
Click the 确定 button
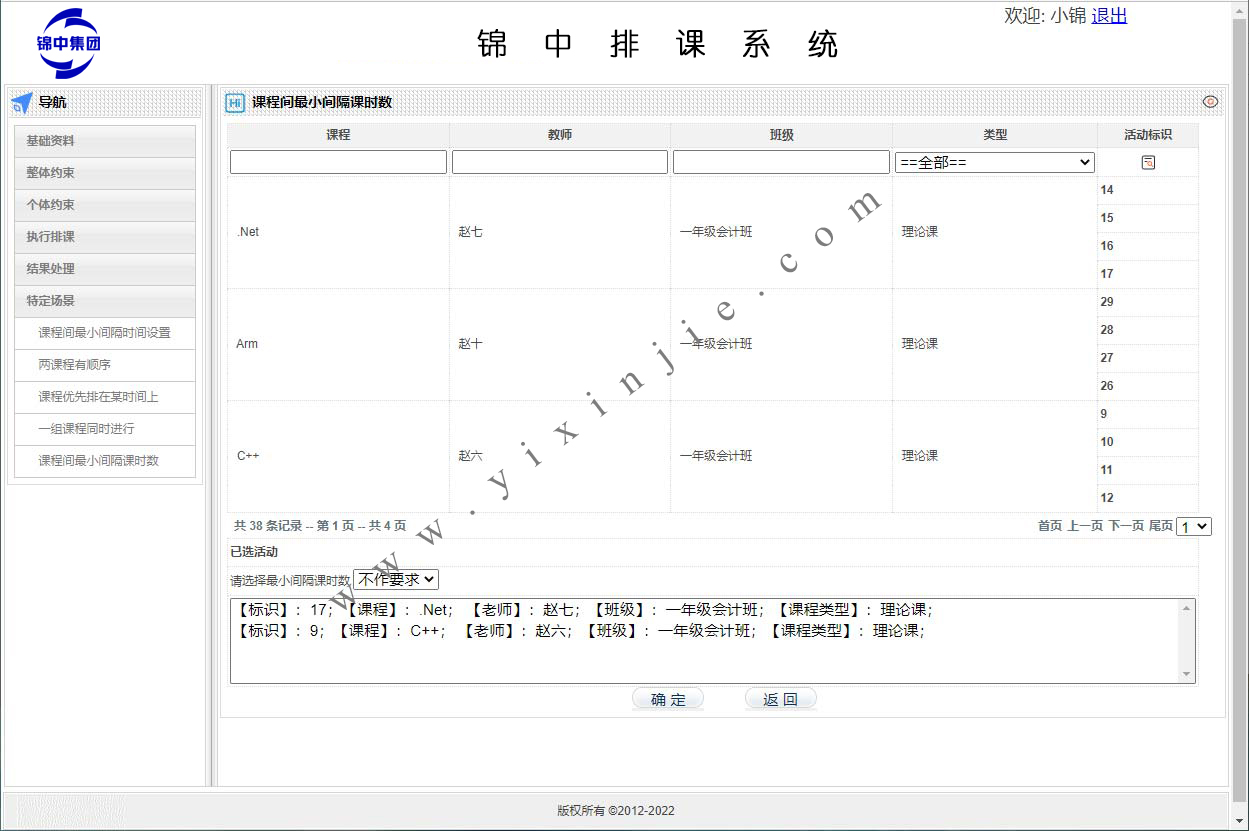[x=668, y=699]
